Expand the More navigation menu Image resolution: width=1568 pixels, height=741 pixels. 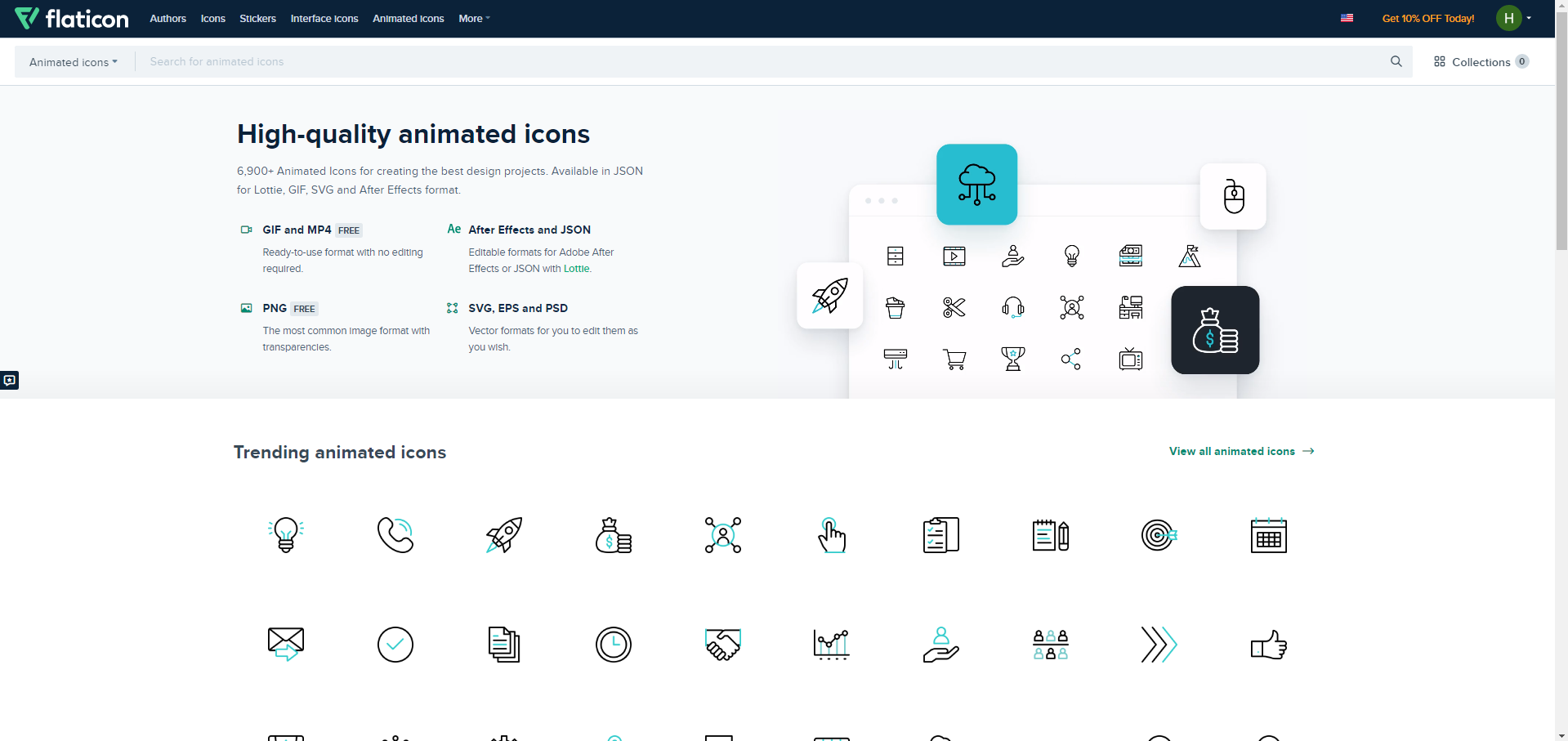tap(473, 18)
